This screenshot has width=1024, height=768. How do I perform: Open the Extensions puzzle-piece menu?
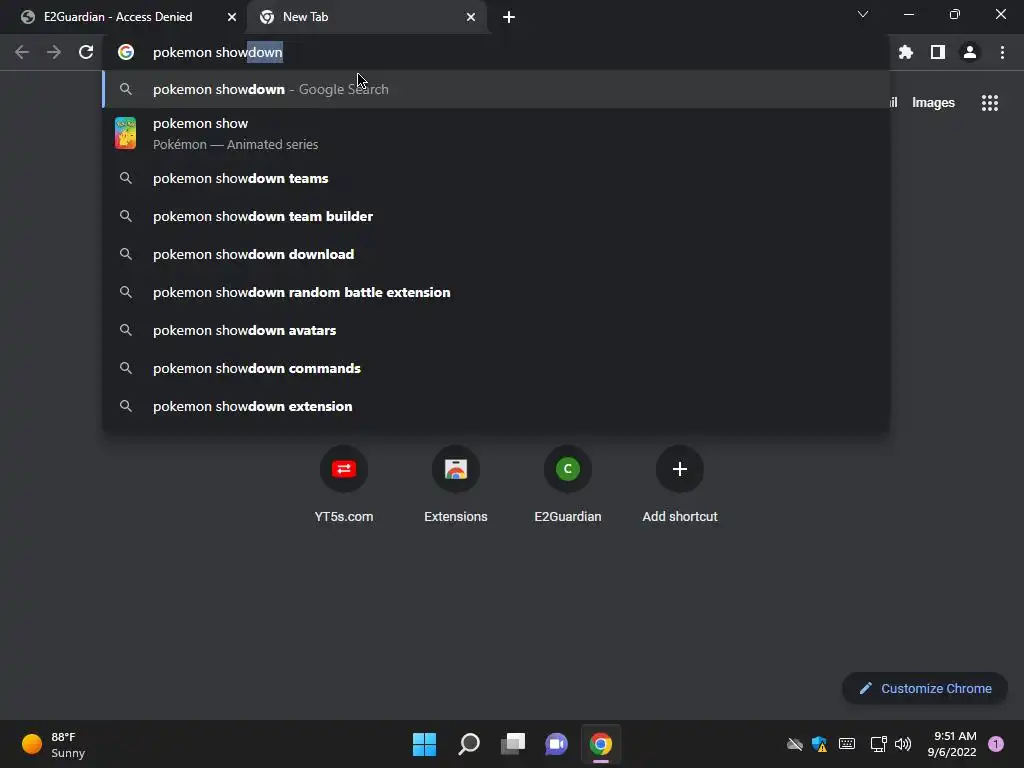tap(905, 52)
